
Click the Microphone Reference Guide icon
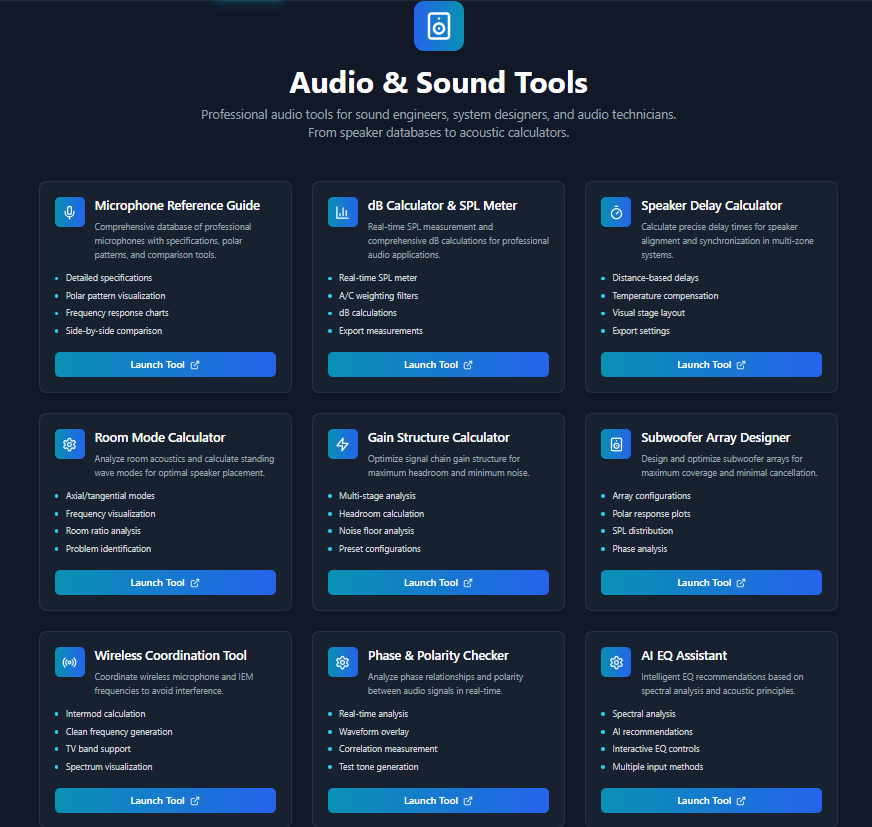69,212
